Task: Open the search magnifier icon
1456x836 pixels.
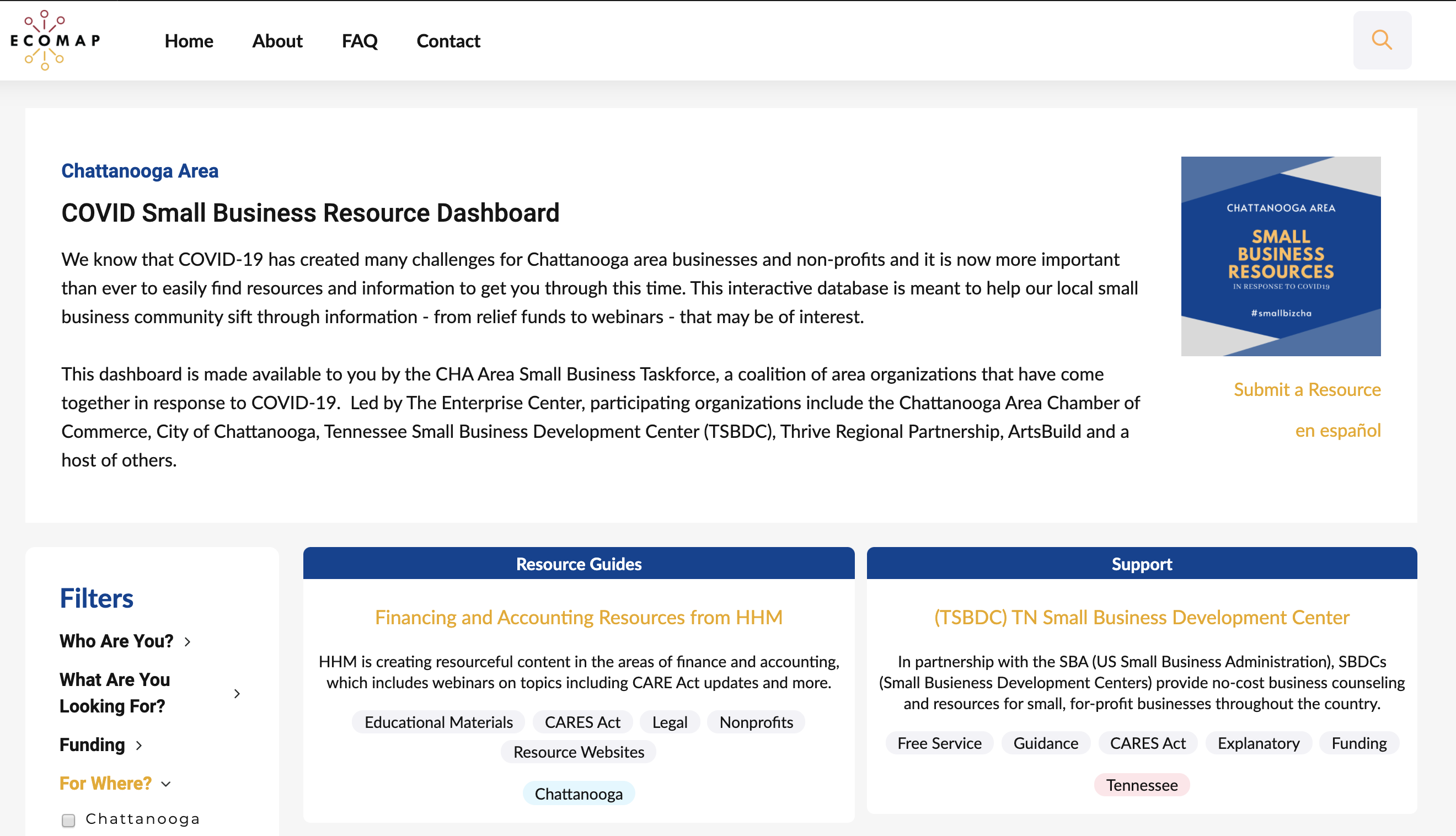Action: tap(1382, 40)
